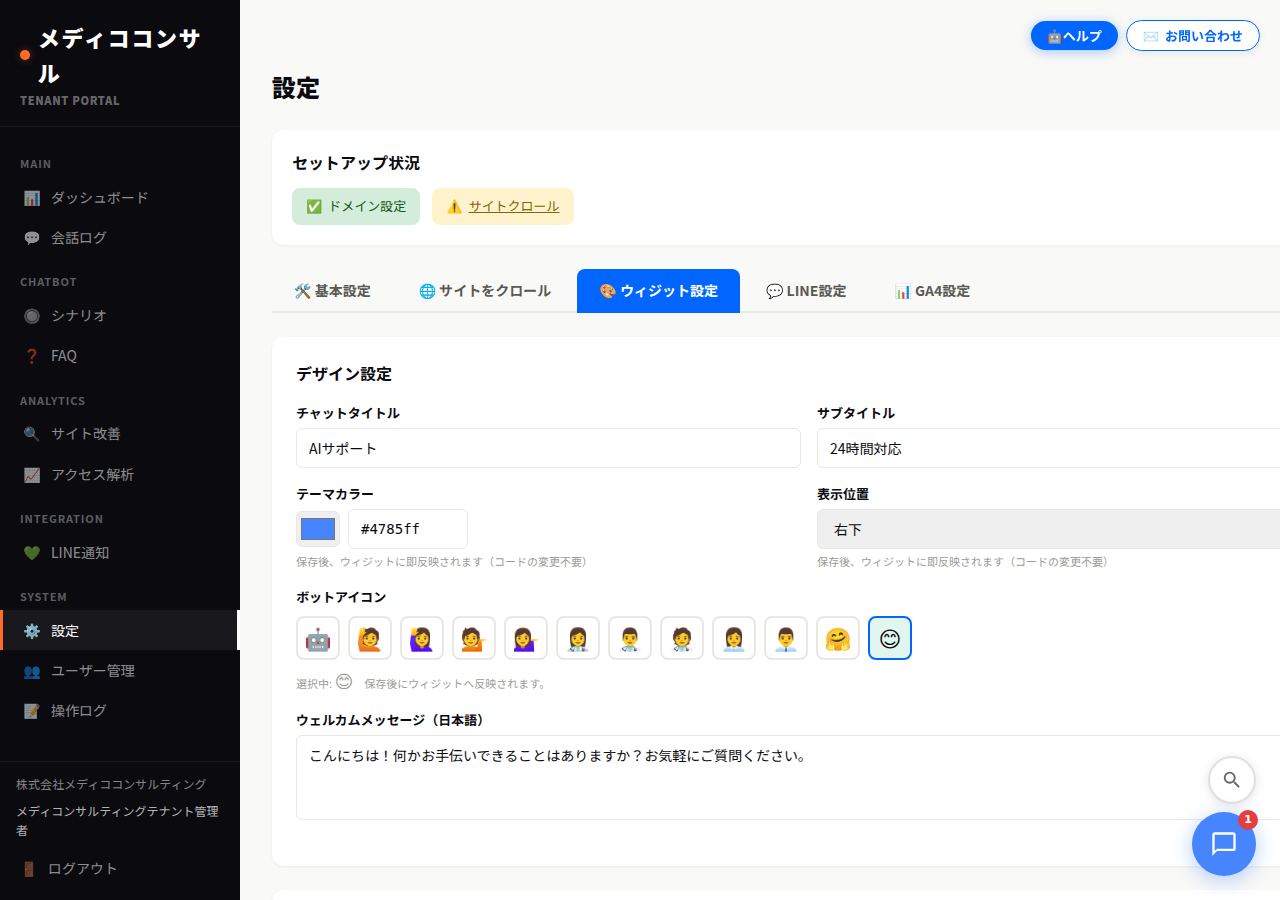Click the floating magnifier search icon

click(1231, 780)
